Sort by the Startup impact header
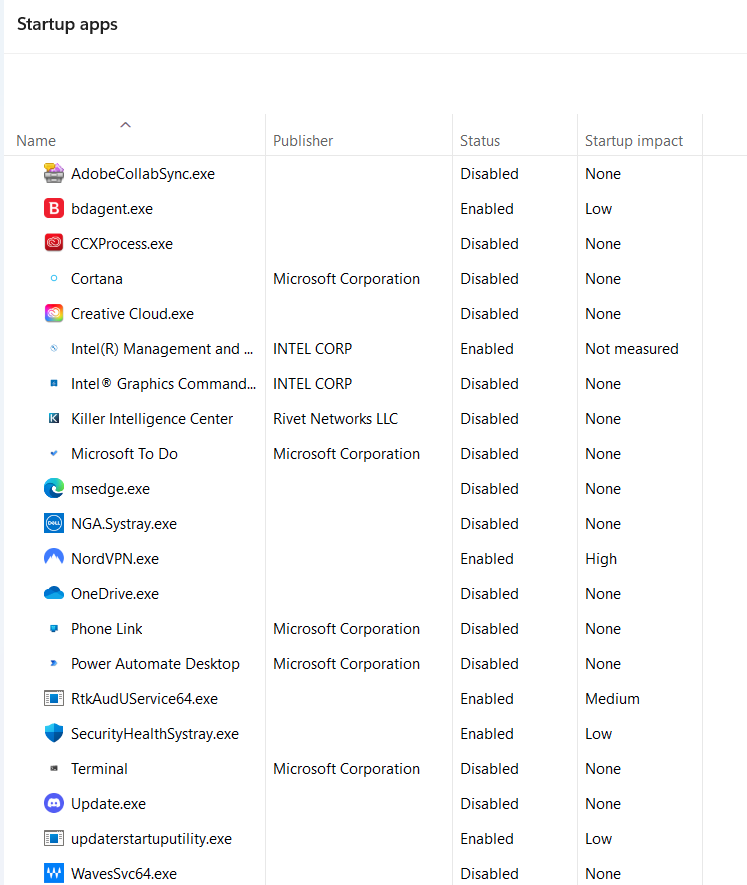Viewport: 747px width, 885px height. coord(634,141)
